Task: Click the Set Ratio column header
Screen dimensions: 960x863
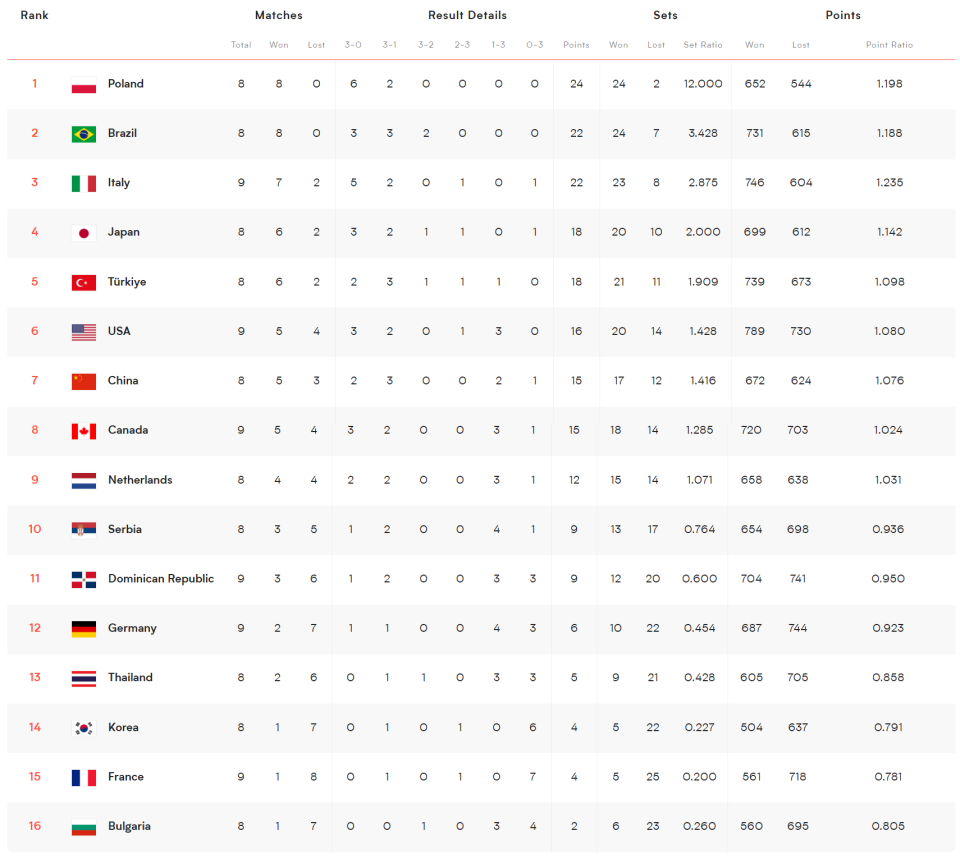Action: click(703, 45)
